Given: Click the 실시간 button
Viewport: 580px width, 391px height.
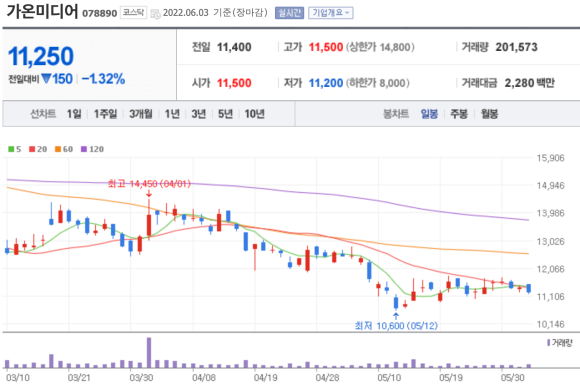Looking at the screenshot, I should 289,13.
